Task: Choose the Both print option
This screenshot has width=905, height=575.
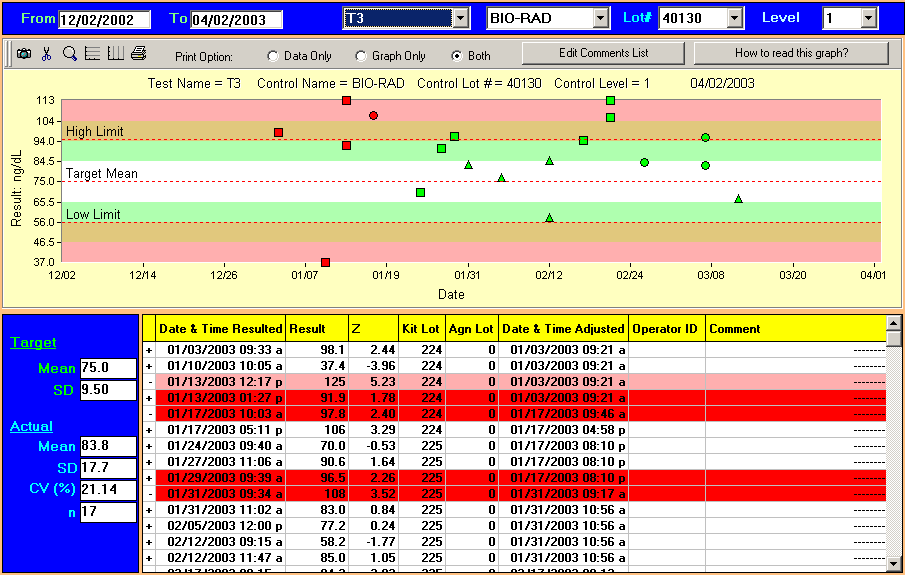Action: (458, 56)
